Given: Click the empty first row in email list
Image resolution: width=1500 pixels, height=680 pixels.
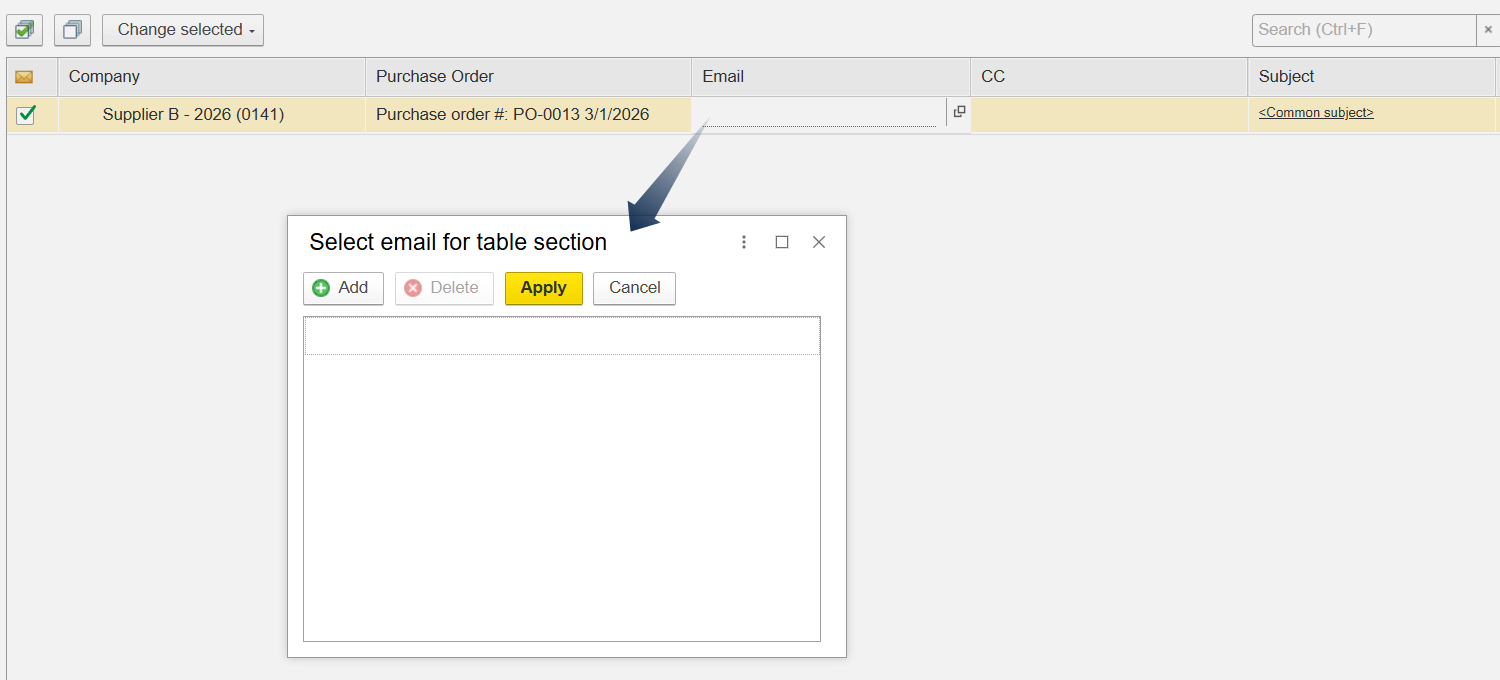Looking at the screenshot, I should (x=562, y=336).
